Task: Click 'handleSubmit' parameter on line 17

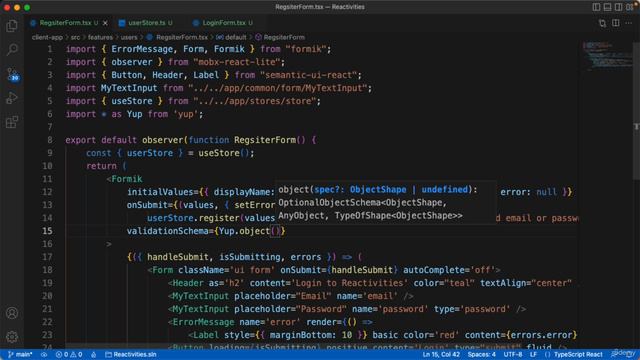Action: 178,257
